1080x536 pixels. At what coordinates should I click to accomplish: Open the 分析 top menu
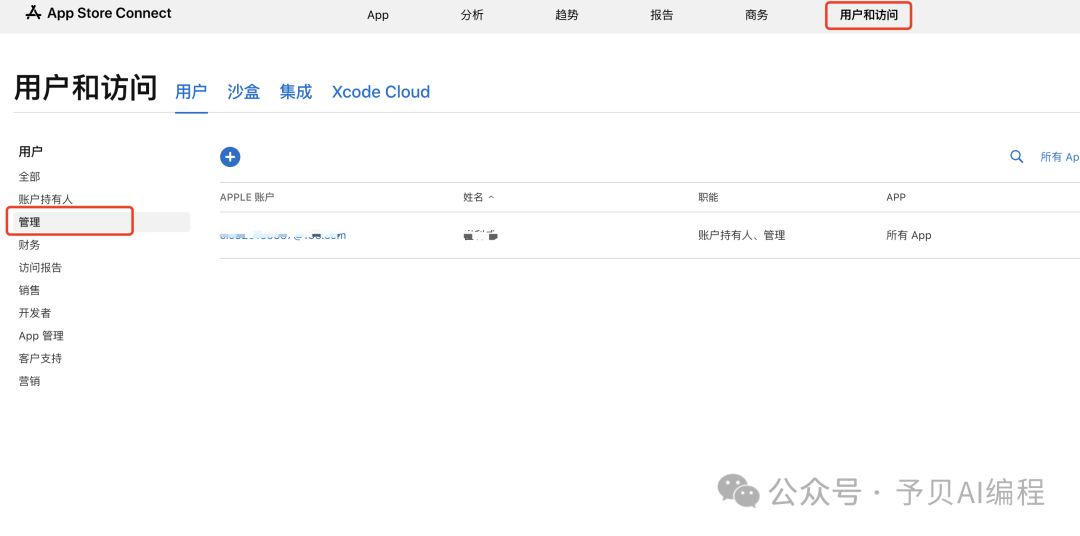(472, 16)
